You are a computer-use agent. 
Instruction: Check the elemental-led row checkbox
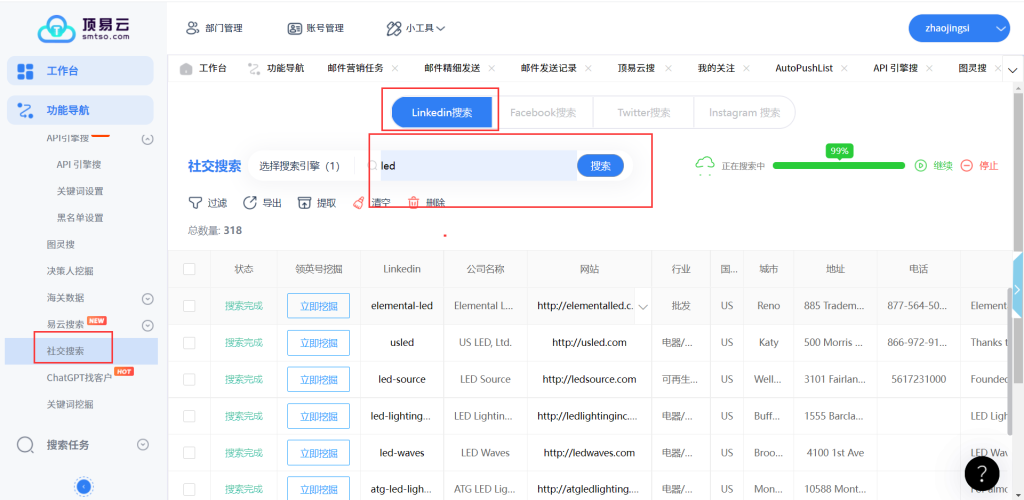point(189,306)
